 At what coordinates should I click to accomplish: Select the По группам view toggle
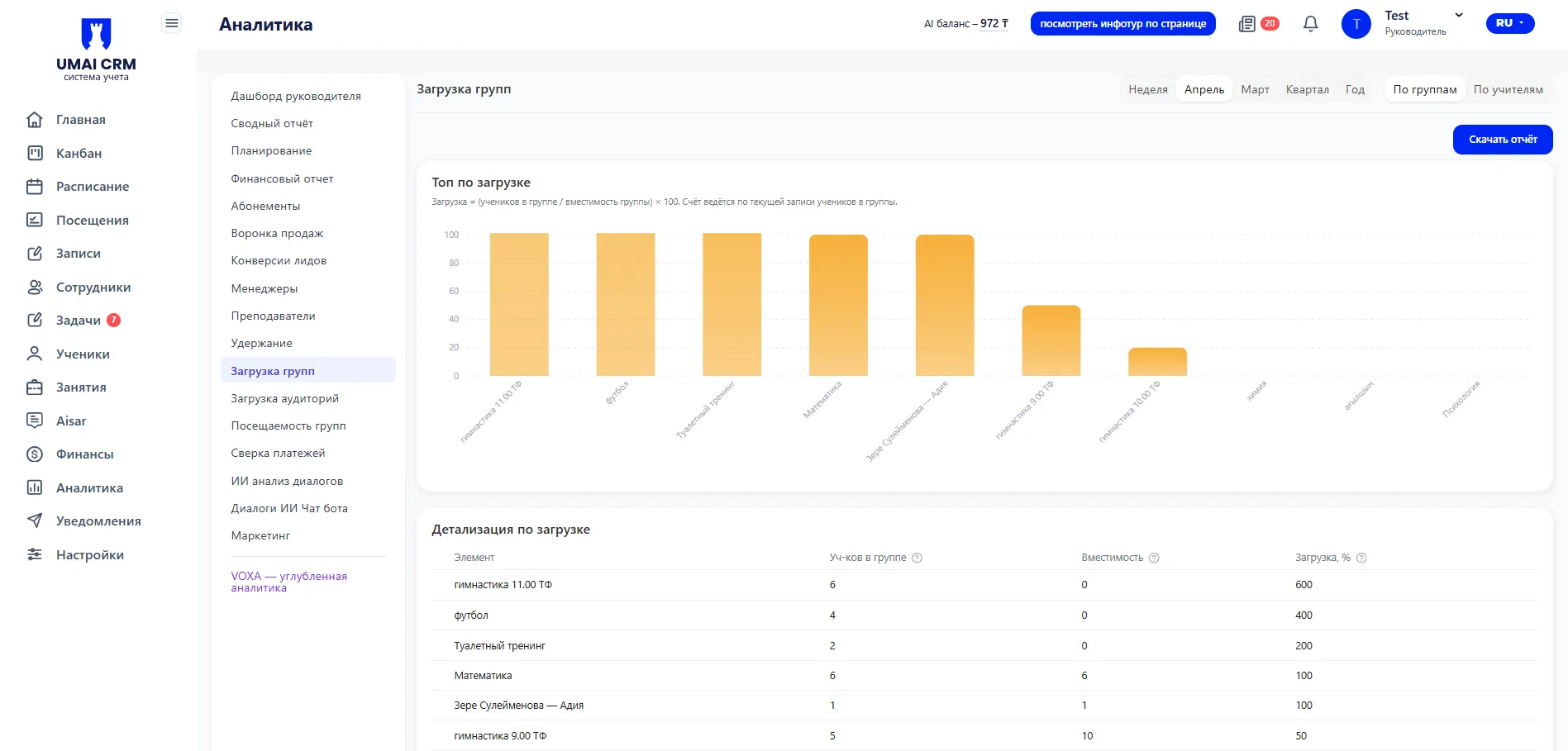point(1424,89)
